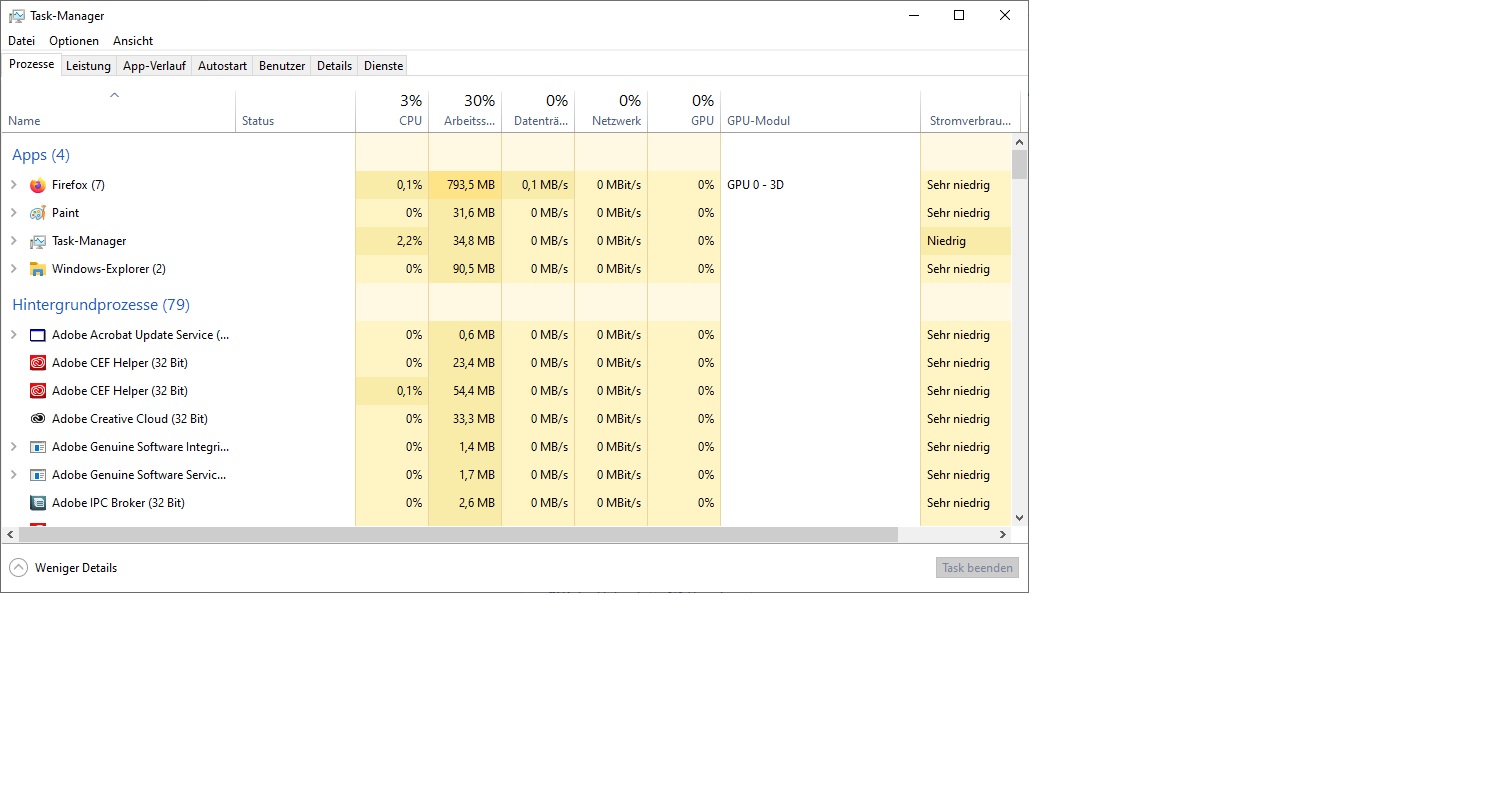Screen dimensions: 1489x788
Task: Click the vertical scrollbar thumb
Action: (1019, 164)
